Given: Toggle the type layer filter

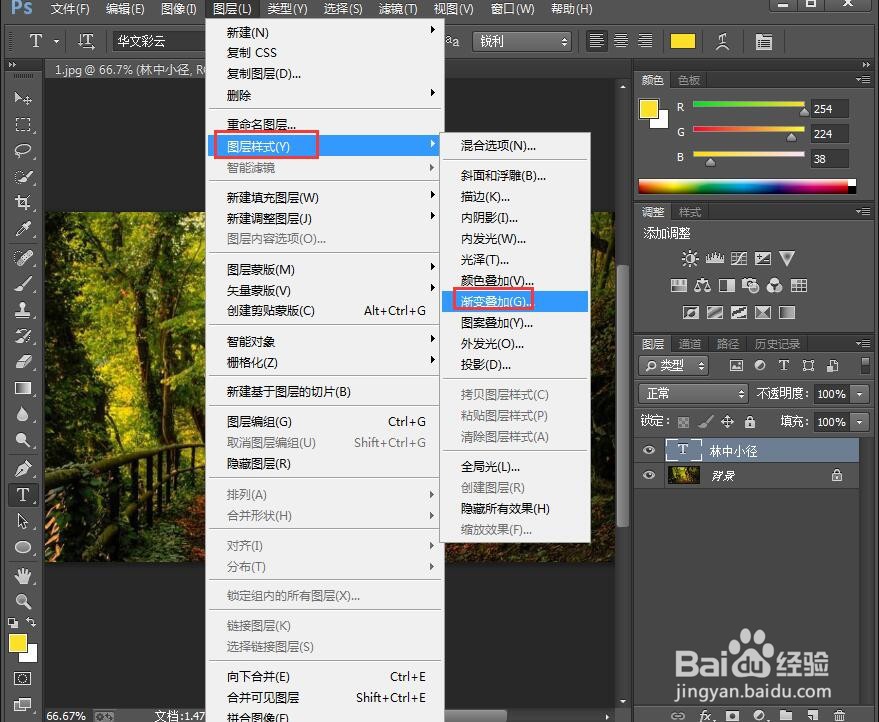Looking at the screenshot, I should click(x=784, y=365).
